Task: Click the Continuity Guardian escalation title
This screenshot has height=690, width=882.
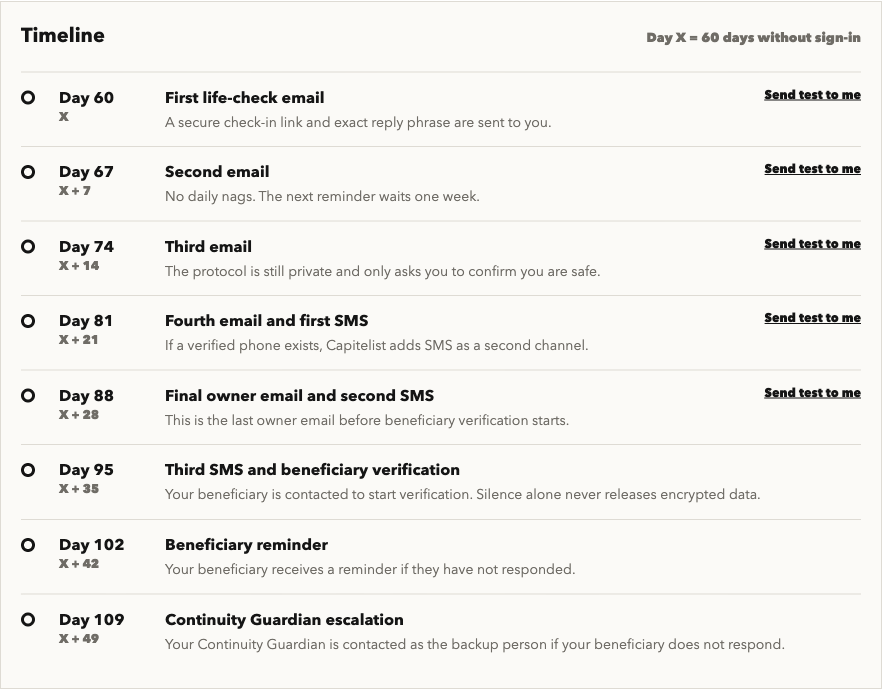Action: tap(284, 620)
